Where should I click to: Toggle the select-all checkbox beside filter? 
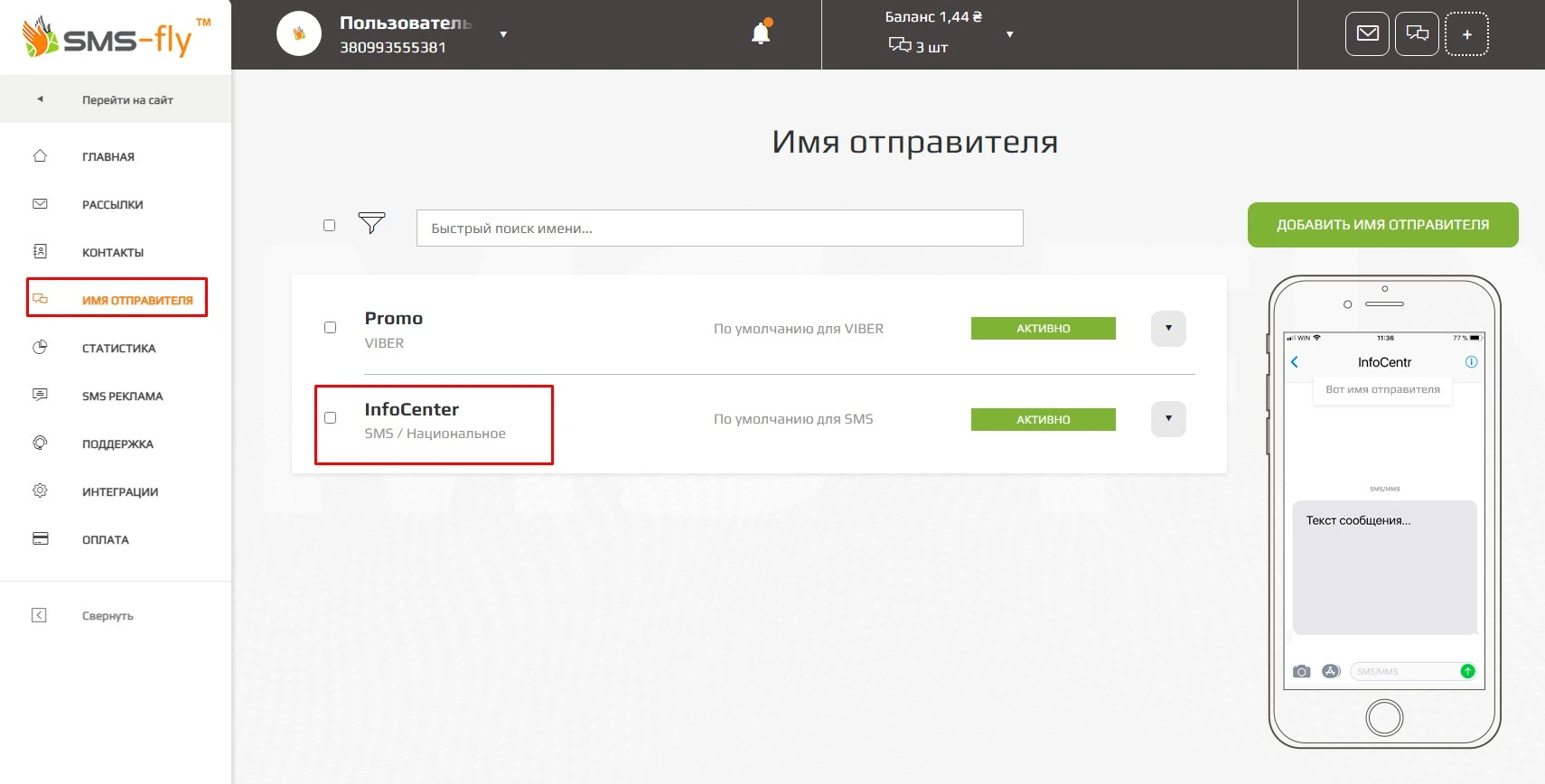click(x=329, y=226)
